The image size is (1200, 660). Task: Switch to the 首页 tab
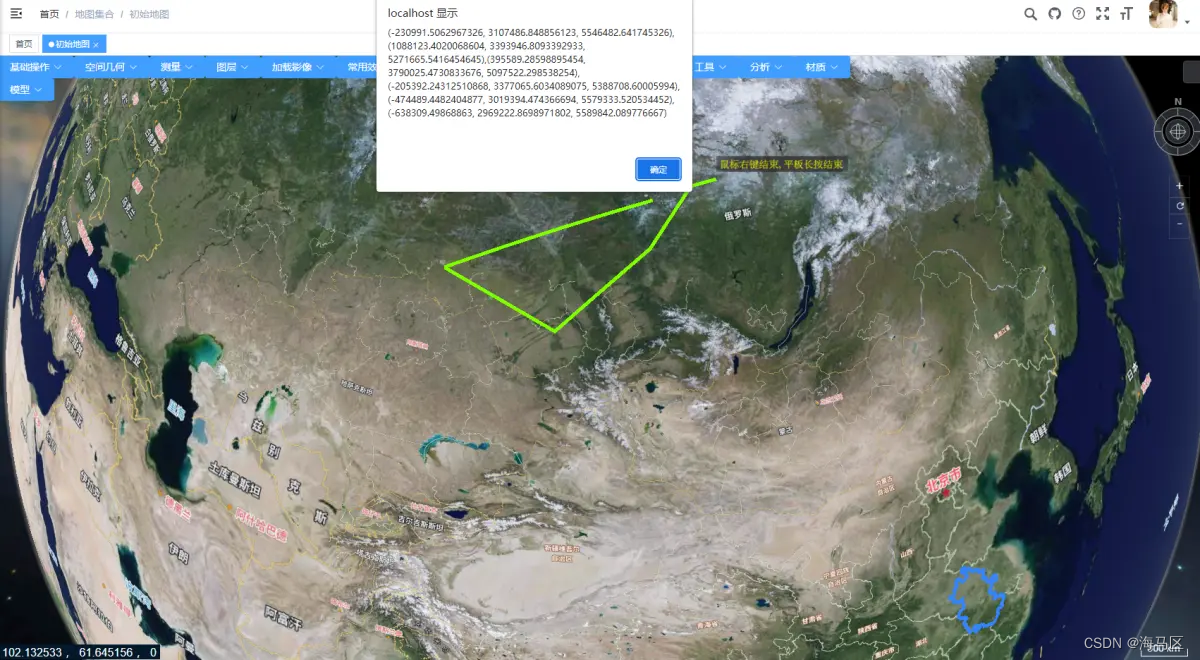(24, 44)
